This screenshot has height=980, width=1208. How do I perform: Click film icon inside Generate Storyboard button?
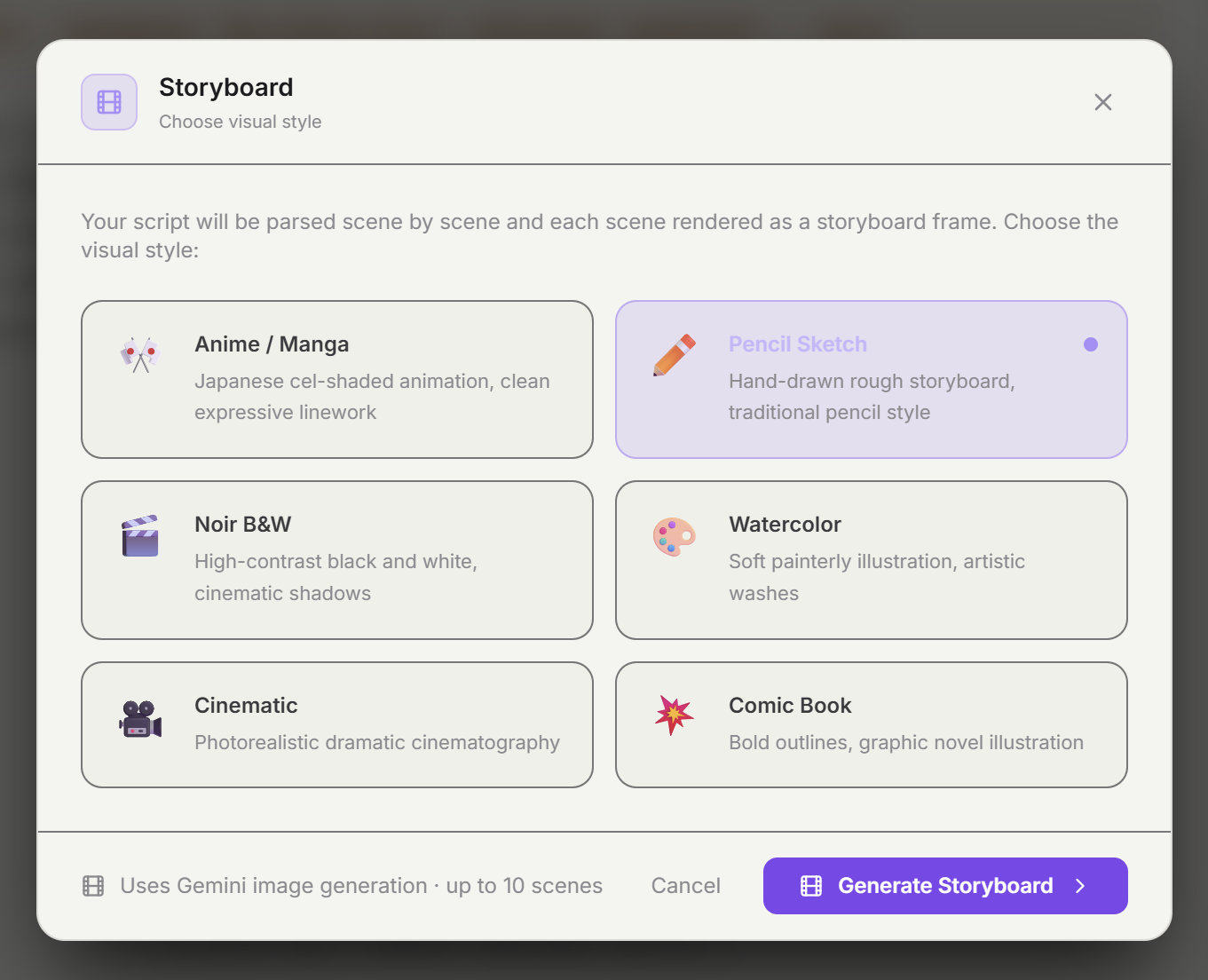click(811, 886)
